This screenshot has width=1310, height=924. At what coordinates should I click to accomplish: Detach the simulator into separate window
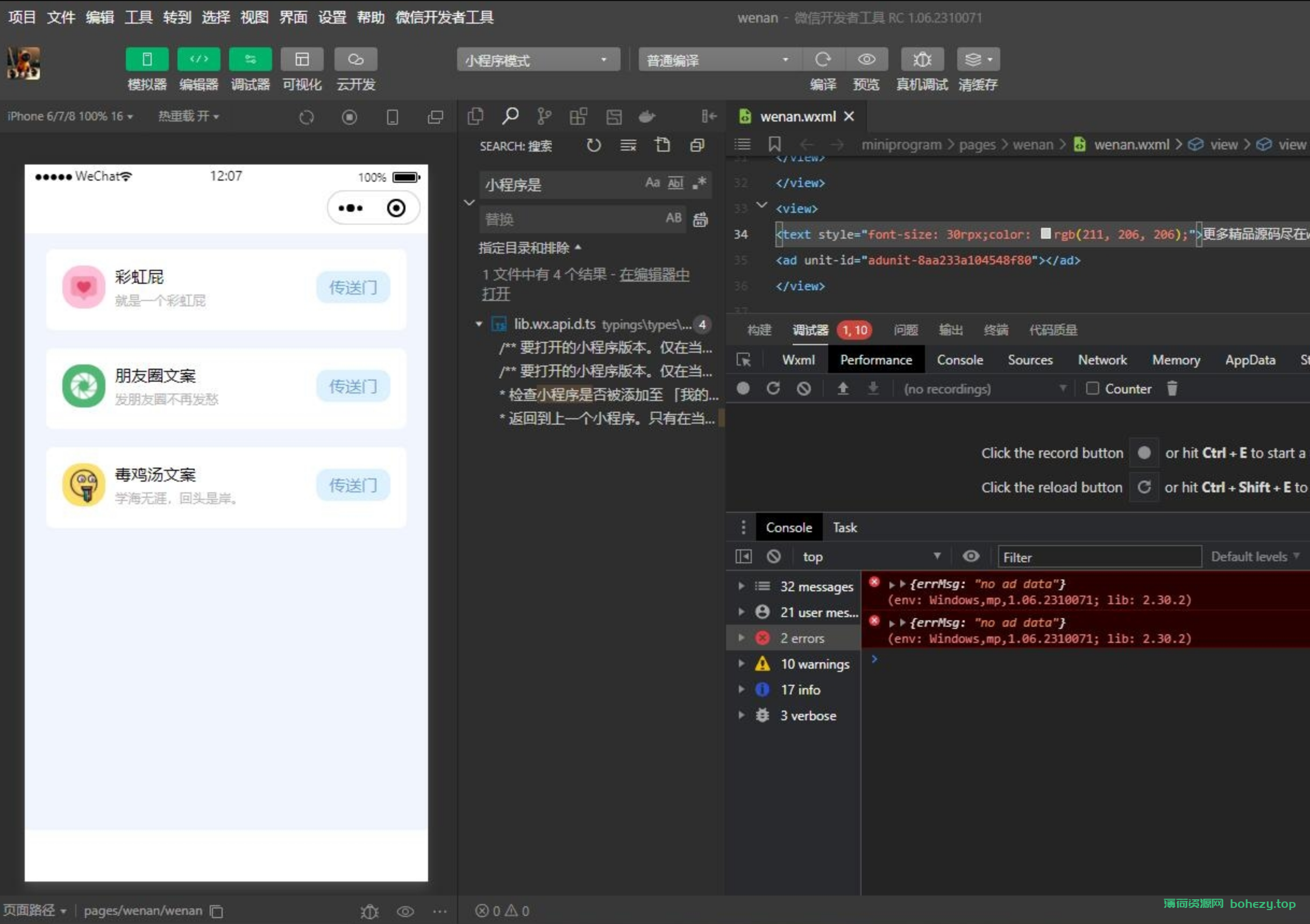pyautogui.click(x=436, y=118)
